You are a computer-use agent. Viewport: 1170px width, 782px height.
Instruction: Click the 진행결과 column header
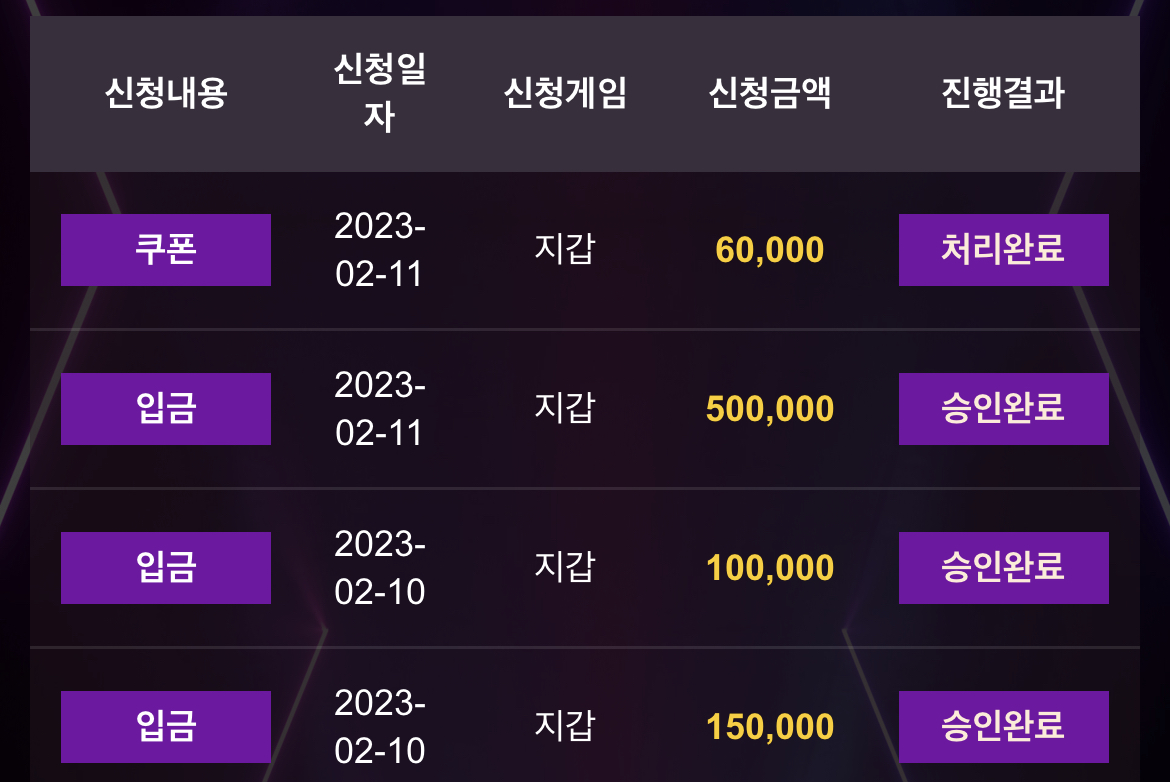(1004, 93)
